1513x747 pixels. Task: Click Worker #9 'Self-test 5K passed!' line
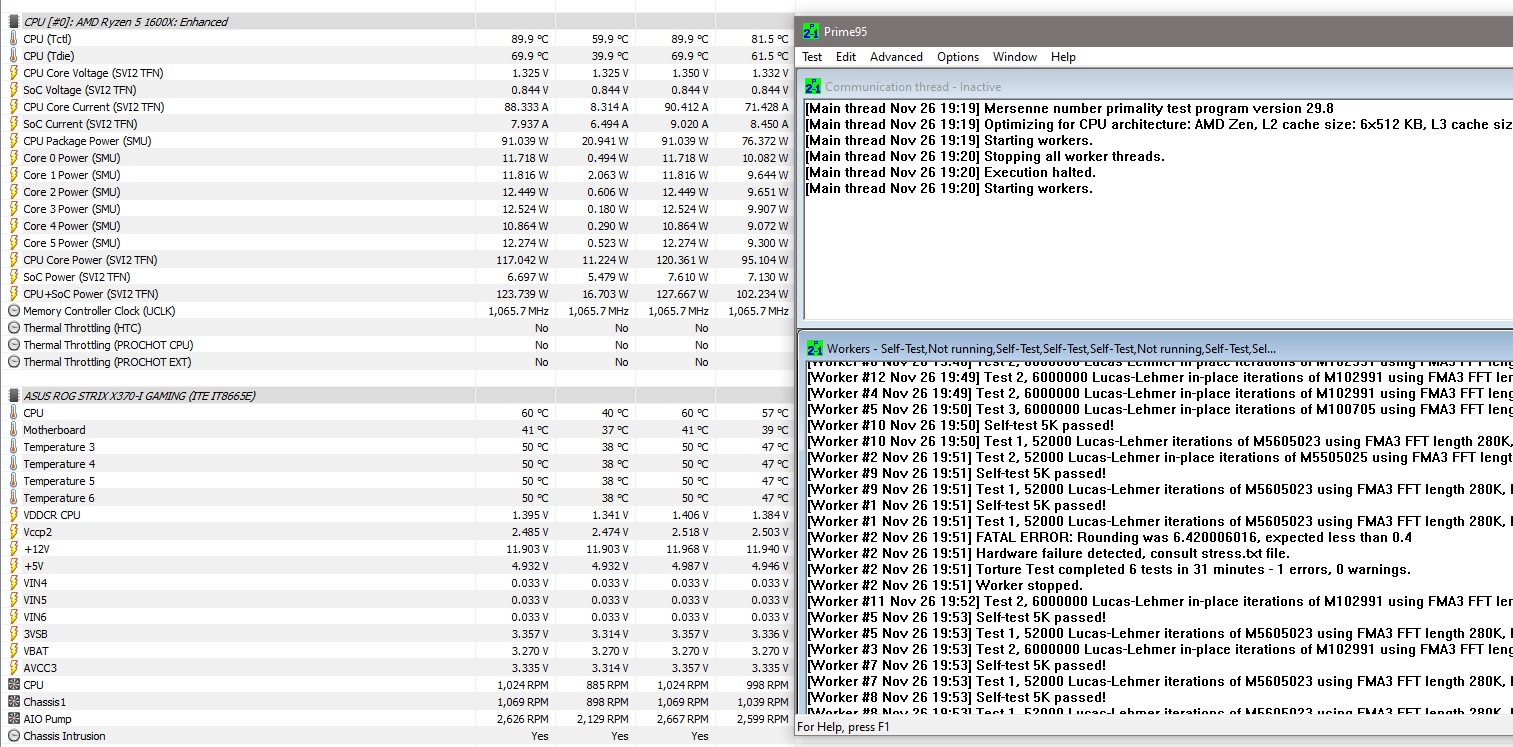[x=956, y=473]
